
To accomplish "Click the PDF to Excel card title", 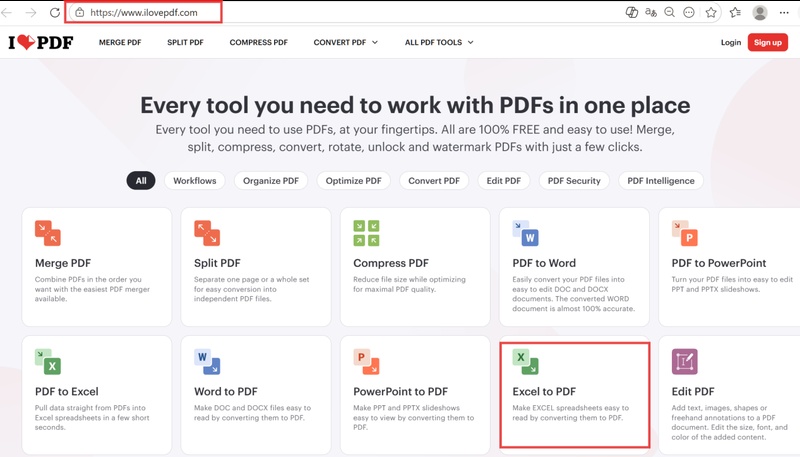I will pos(67,392).
